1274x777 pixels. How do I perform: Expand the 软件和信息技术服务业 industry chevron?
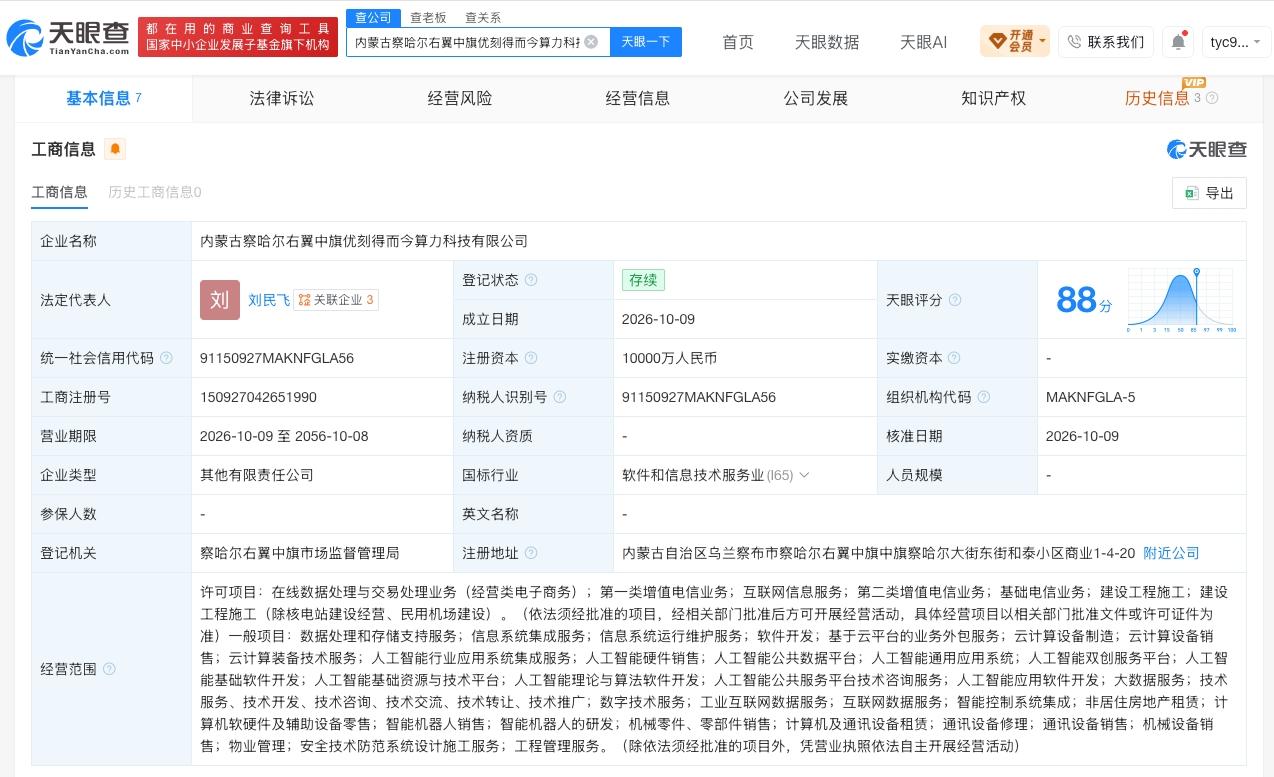pos(804,475)
